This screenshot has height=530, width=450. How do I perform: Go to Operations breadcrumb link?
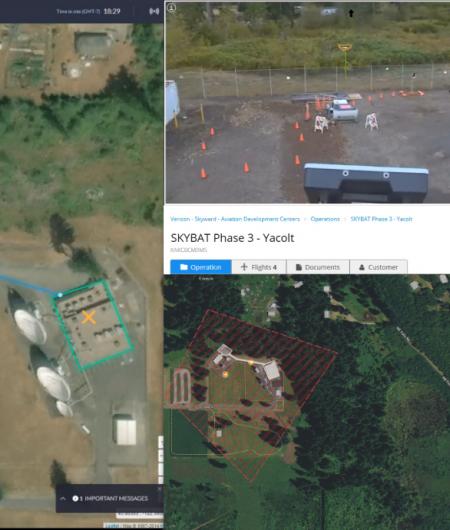pyautogui.click(x=325, y=219)
